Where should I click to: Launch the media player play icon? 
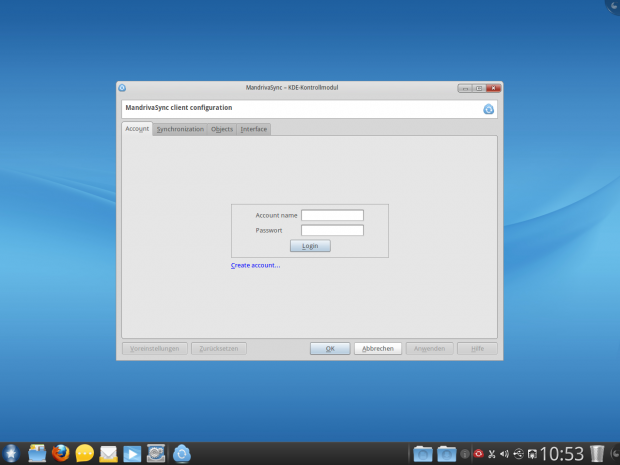click(132, 454)
